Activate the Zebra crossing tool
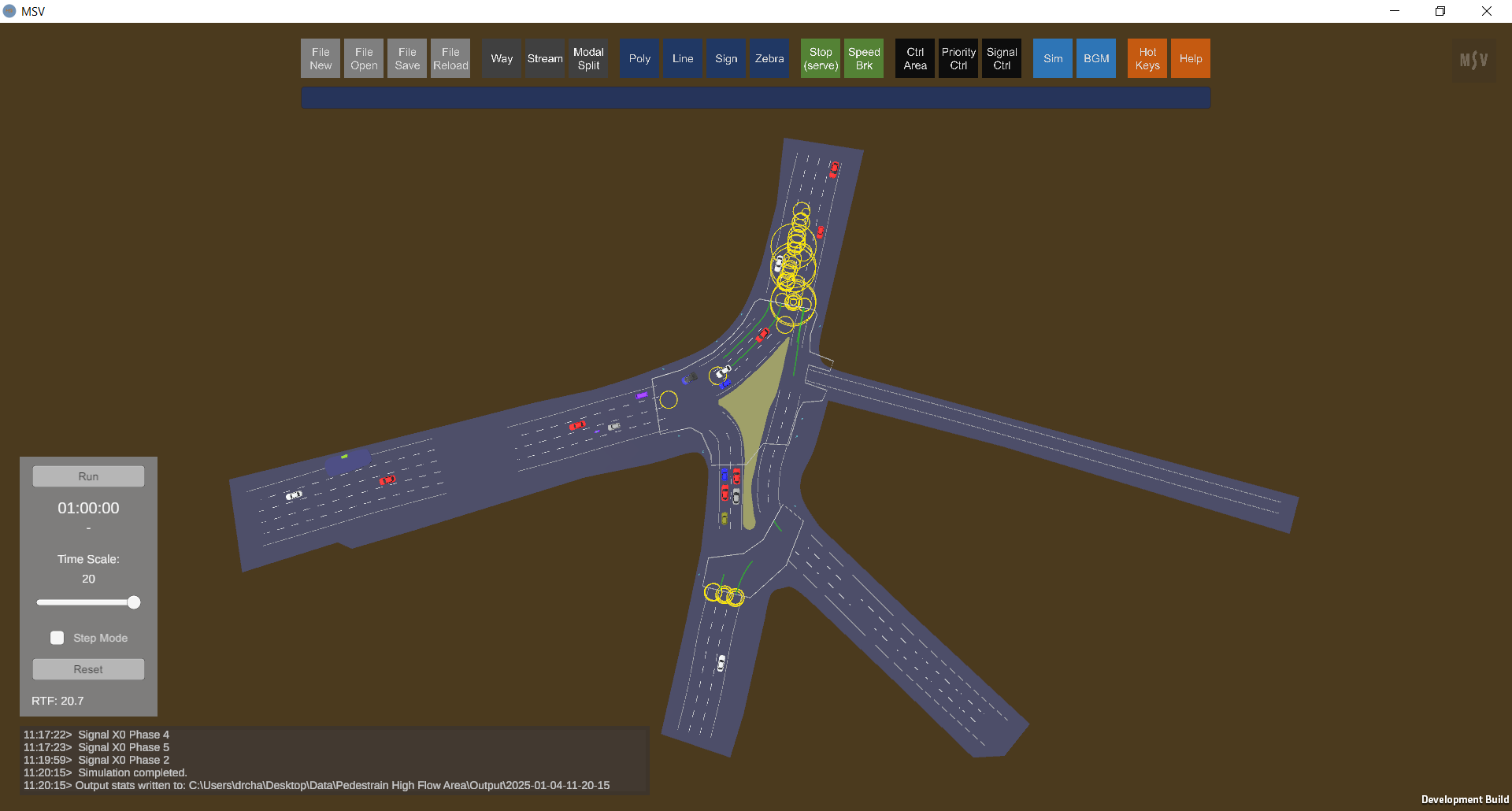The width and height of the screenshot is (1512, 811). tap(769, 59)
